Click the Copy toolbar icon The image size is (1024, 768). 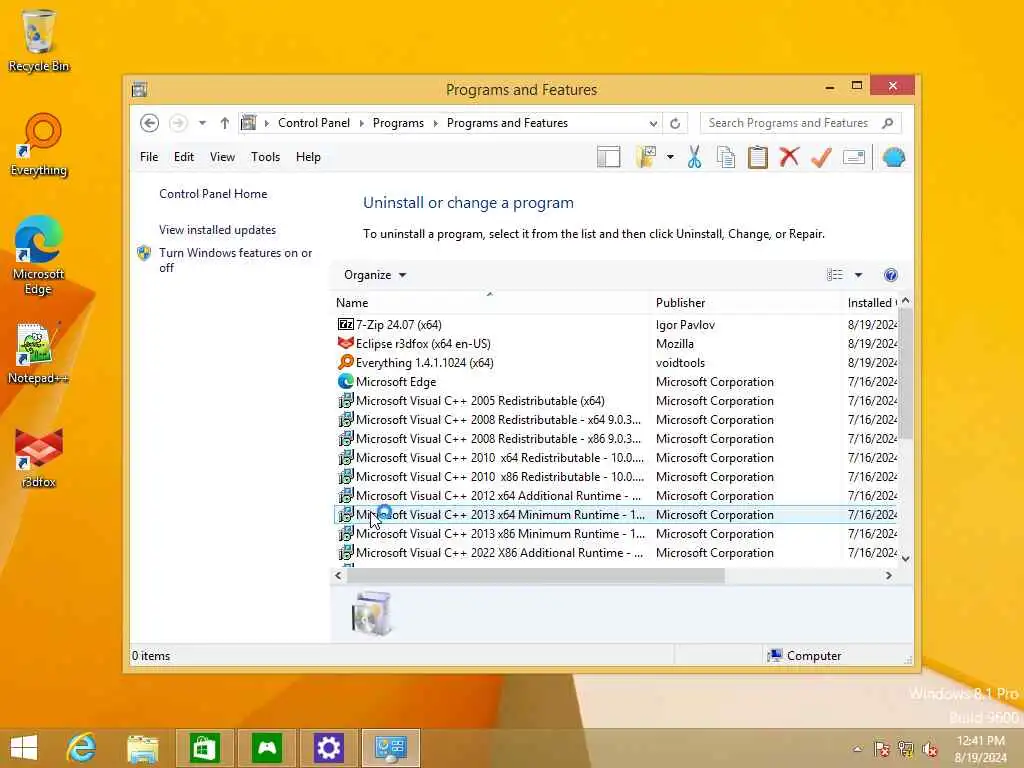[x=726, y=157]
